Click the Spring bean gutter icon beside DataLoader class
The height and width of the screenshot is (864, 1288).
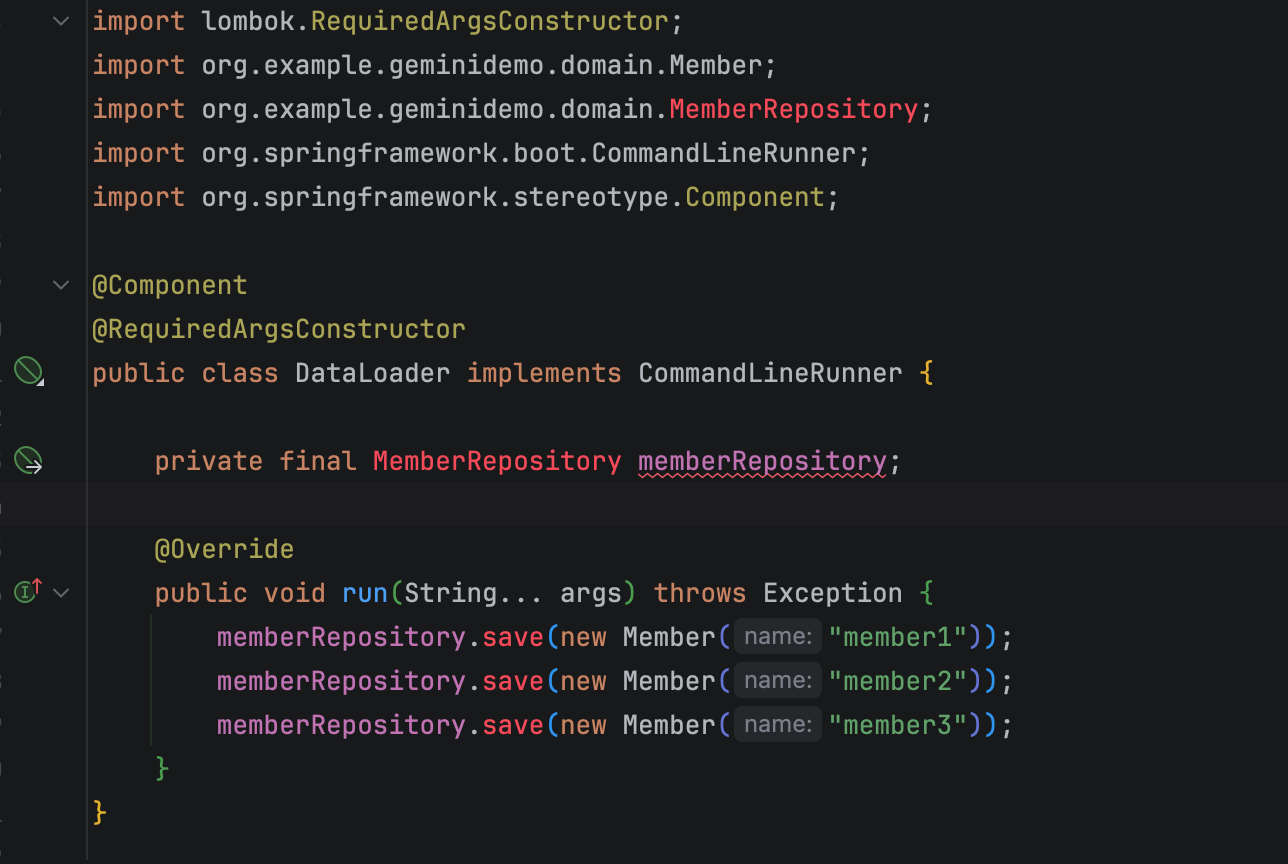coord(28,372)
